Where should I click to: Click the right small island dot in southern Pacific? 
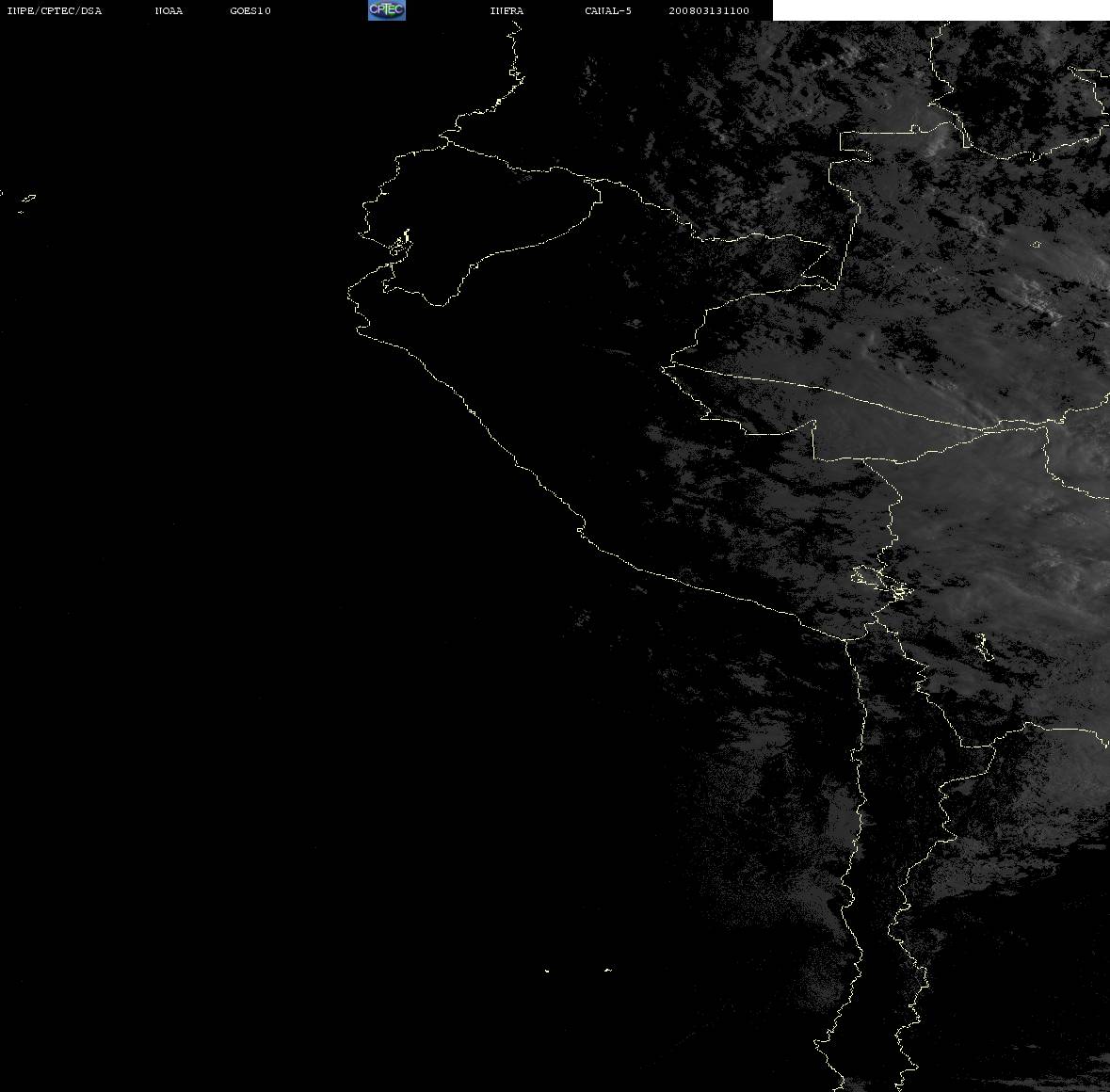[608, 970]
